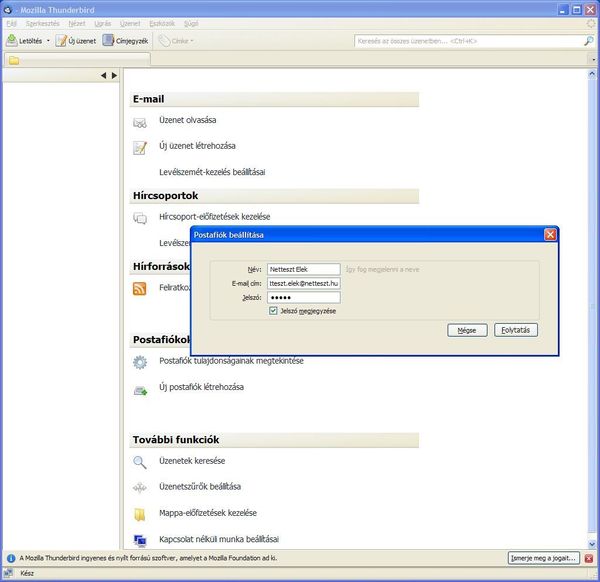Open the Címjegyzék address book
The height and width of the screenshot is (582, 600).
[109, 41]
